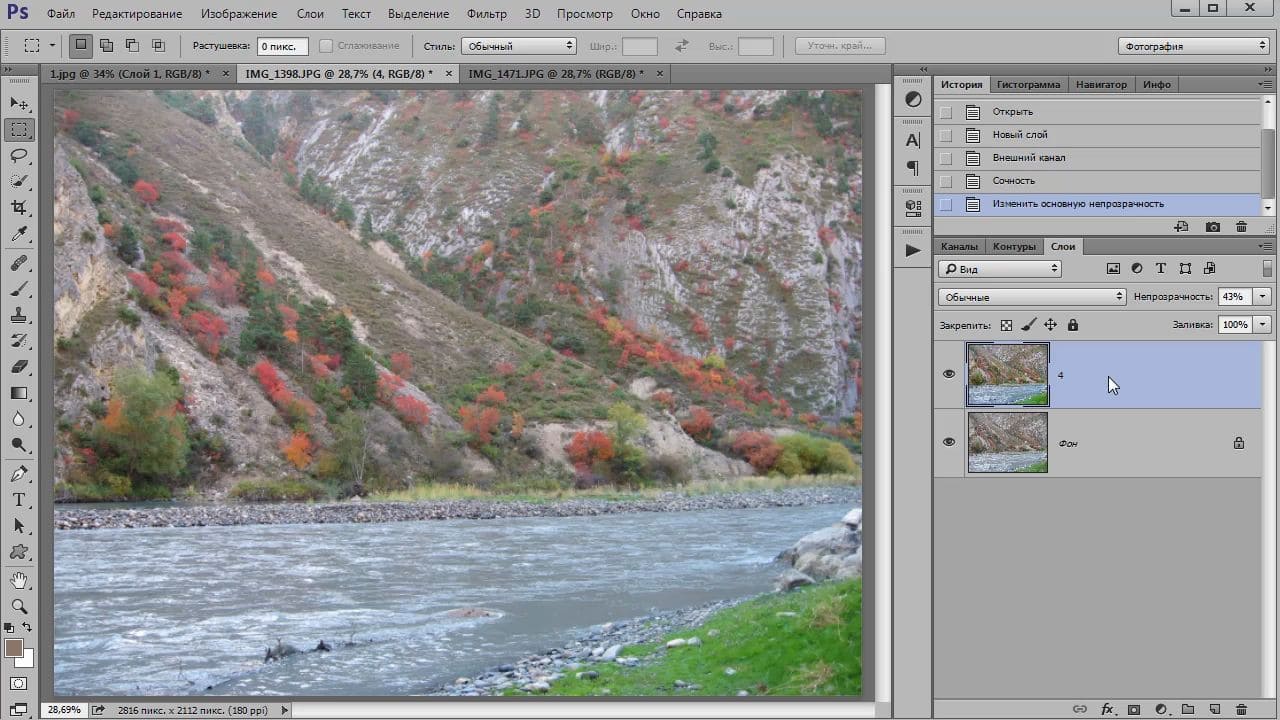The width and height of the screenshot is (1280, 720).
Task: Select the Horizontal Type tool
Action: click(19, 500)
